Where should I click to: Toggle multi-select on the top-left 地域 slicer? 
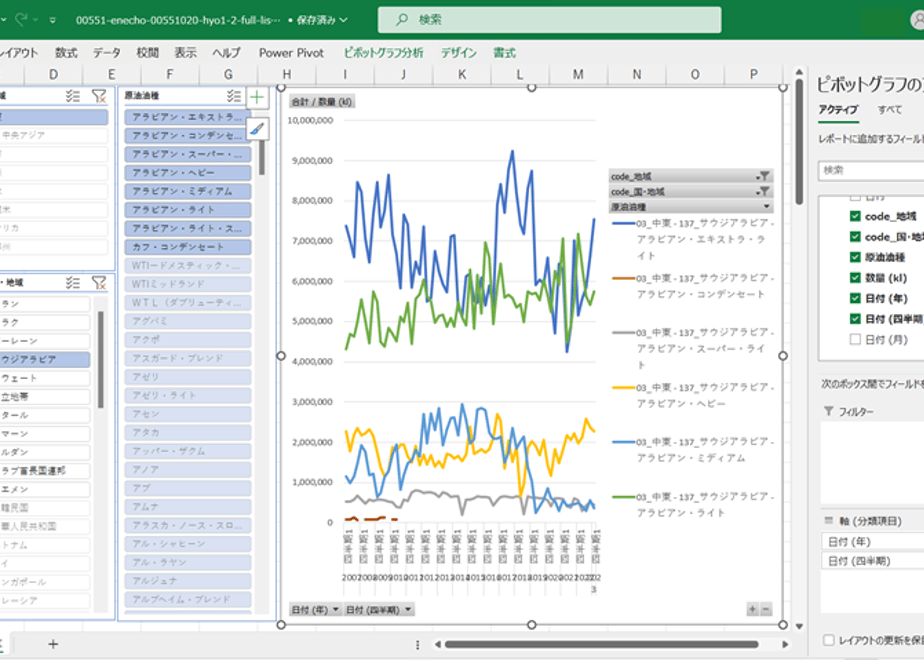click(72, 95)
